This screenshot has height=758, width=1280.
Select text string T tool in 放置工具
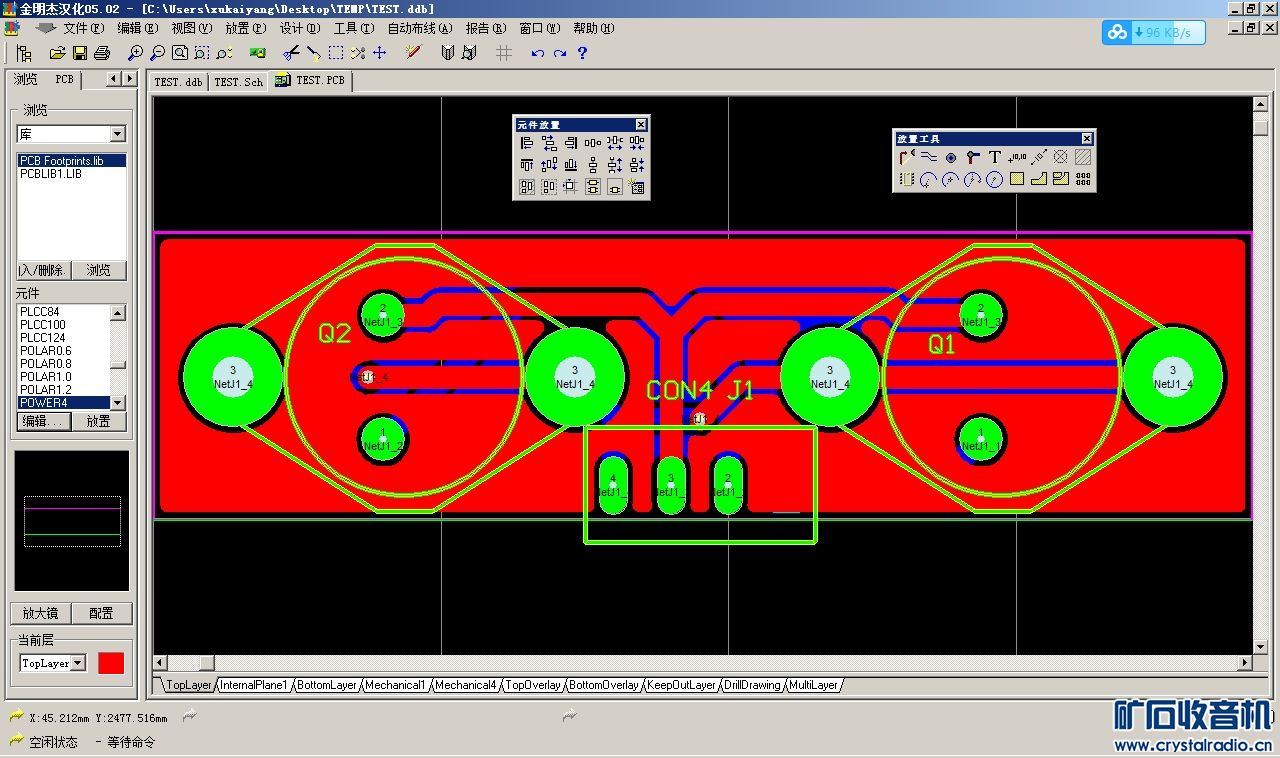(x=995, y=157)
